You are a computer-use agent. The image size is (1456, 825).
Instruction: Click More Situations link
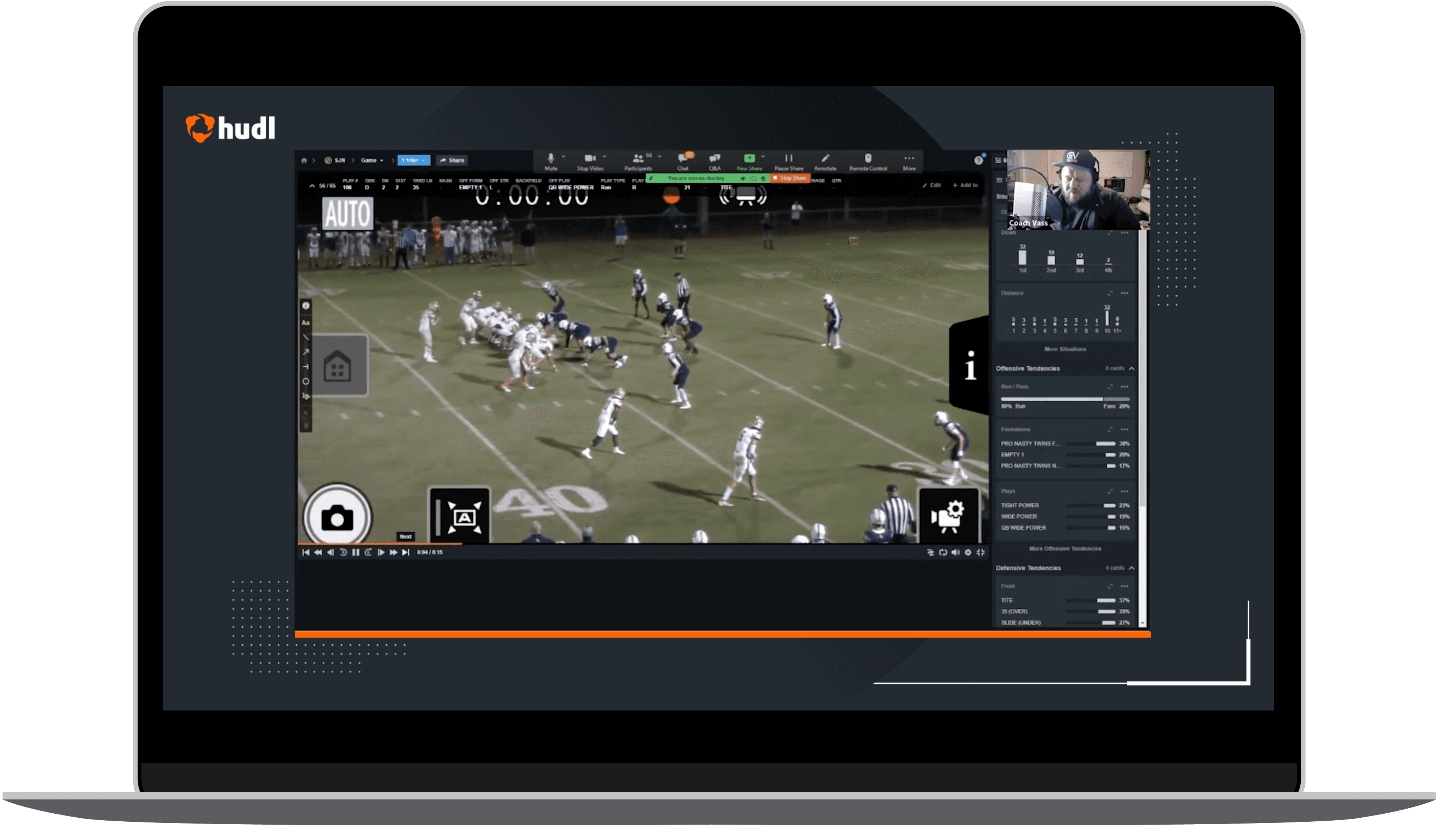click(1065, 350)
